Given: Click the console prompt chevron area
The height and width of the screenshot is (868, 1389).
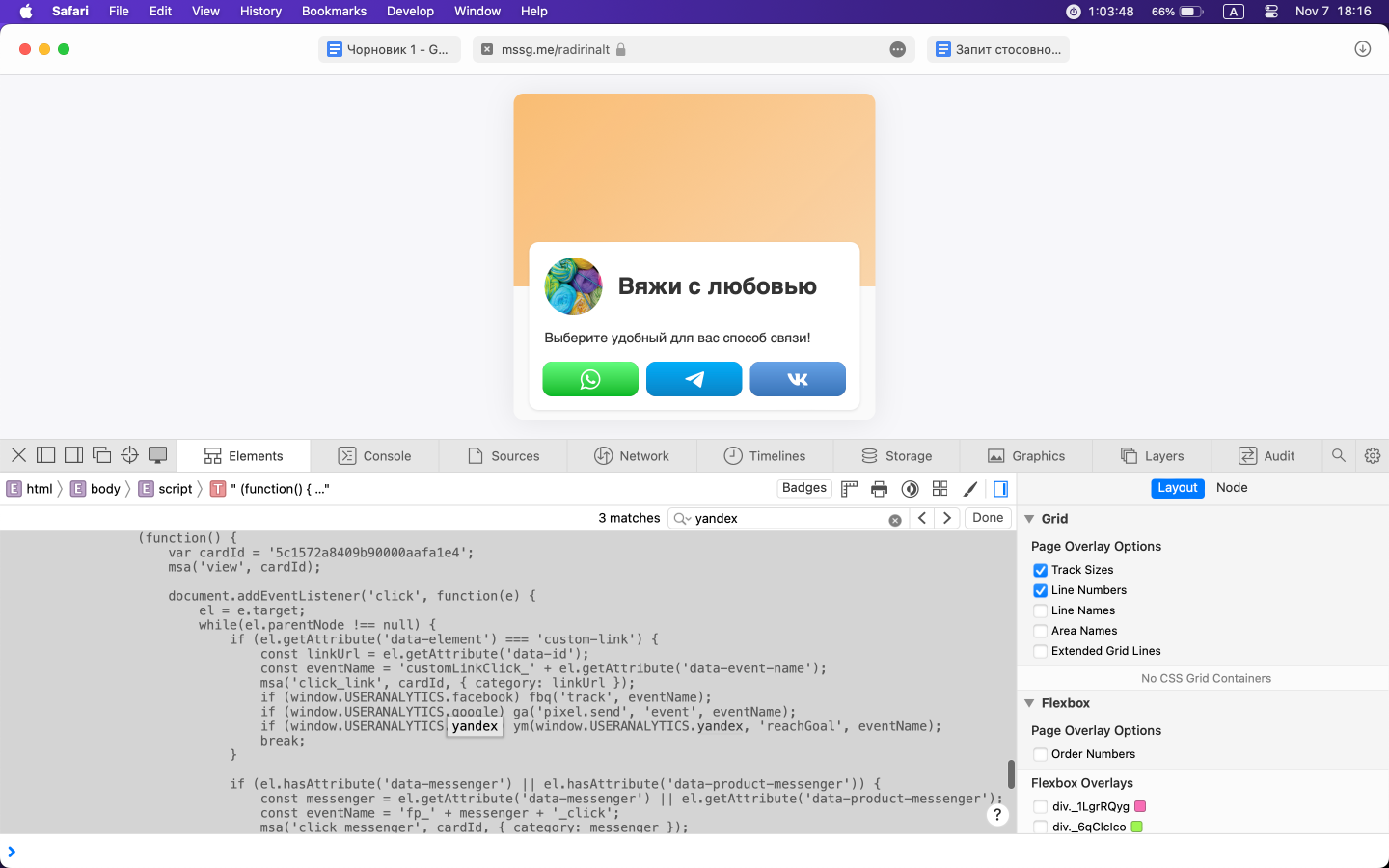Looking at the screenshot, I should pos(12,852).
